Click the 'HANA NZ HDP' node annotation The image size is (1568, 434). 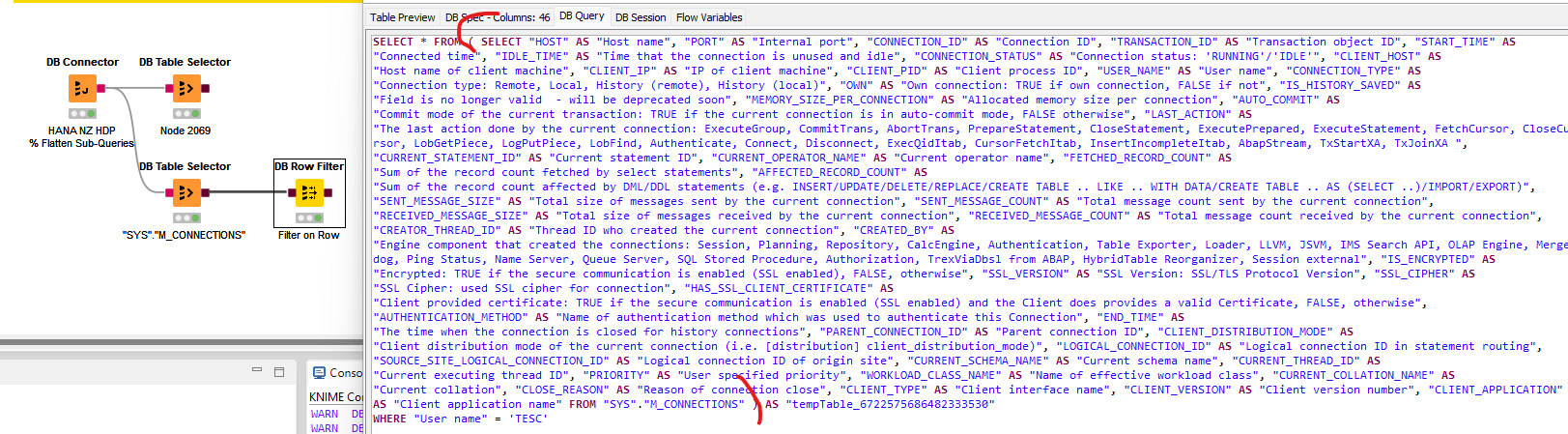pyautogui.click(x=82, y=130)
